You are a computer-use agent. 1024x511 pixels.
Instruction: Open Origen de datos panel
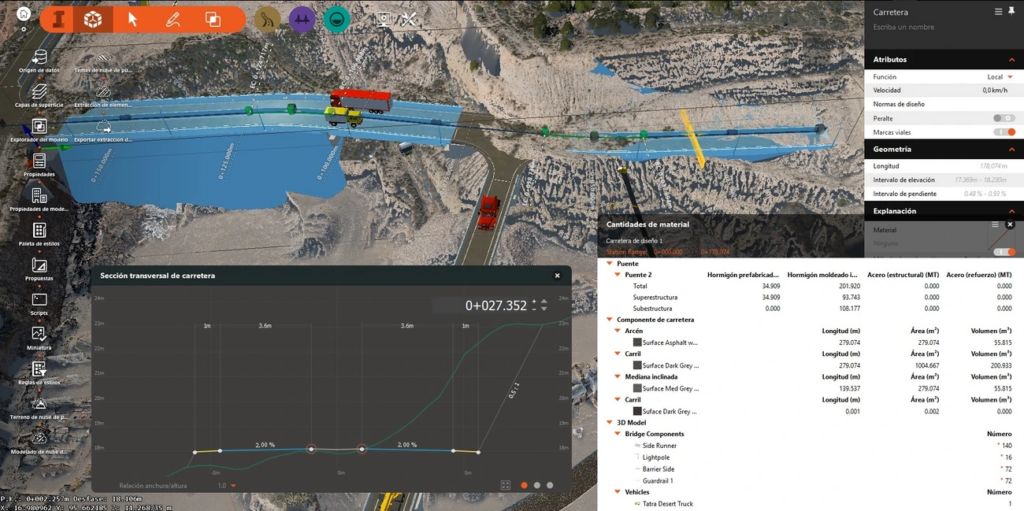click(39, 58)
